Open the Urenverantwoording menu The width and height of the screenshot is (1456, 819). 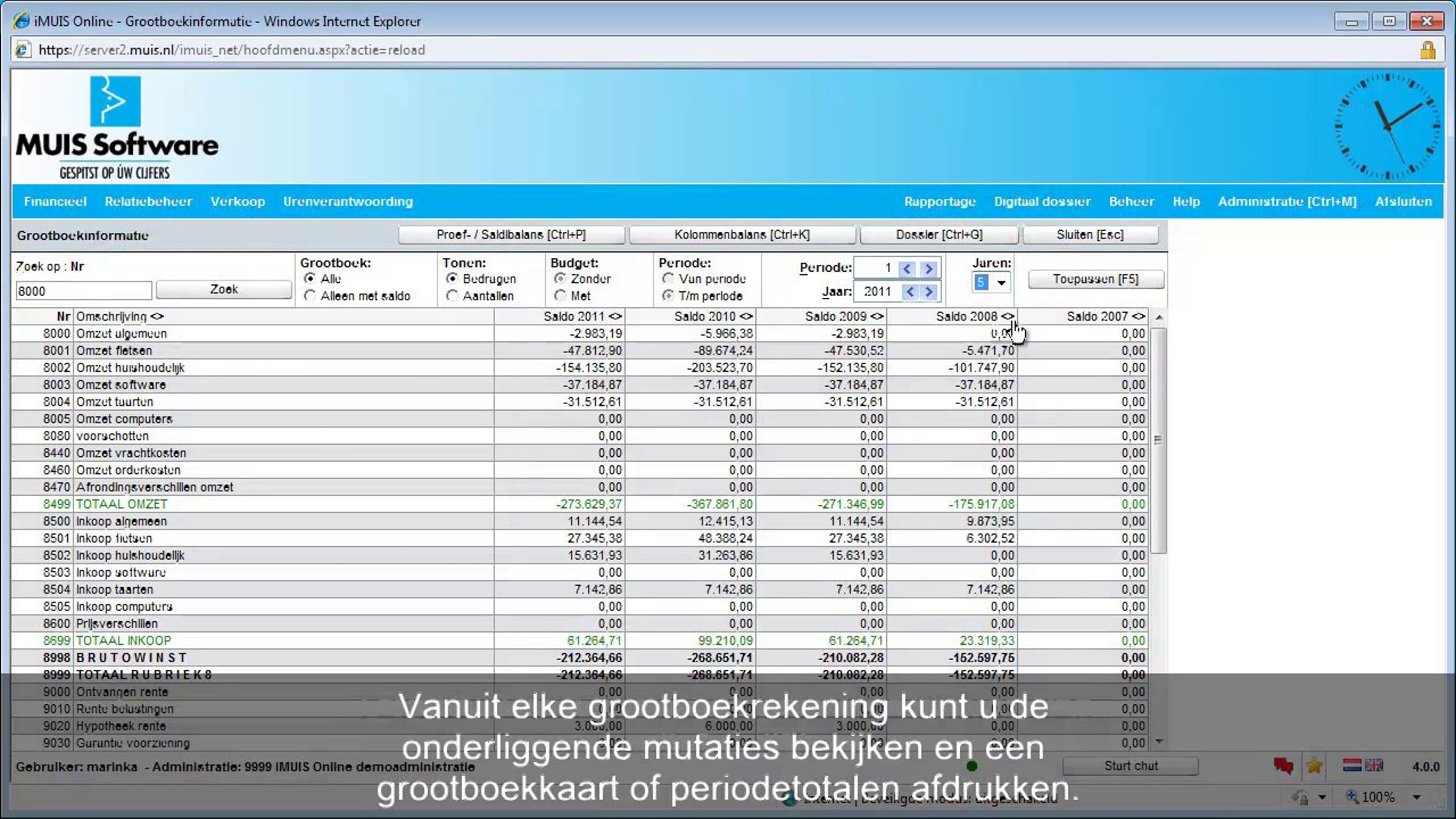point(348,201)
